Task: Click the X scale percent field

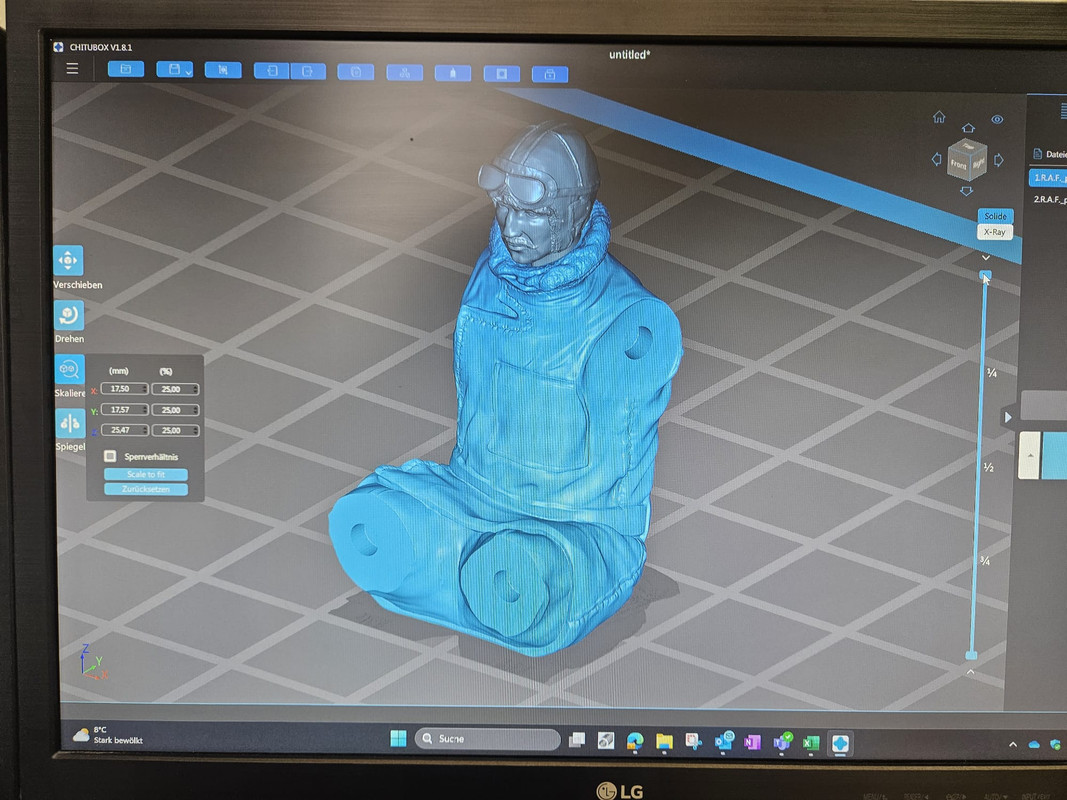Action: (x=176, y=389)
